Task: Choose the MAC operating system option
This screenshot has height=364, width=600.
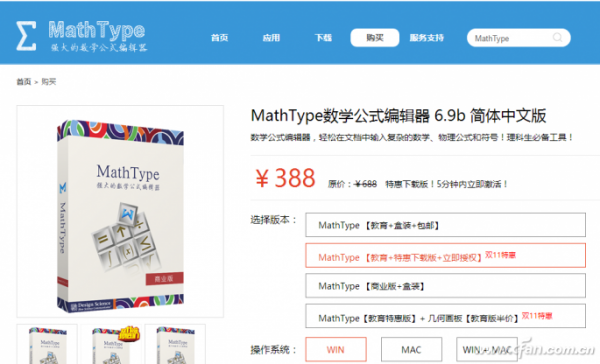Action: tap(411, 349)
